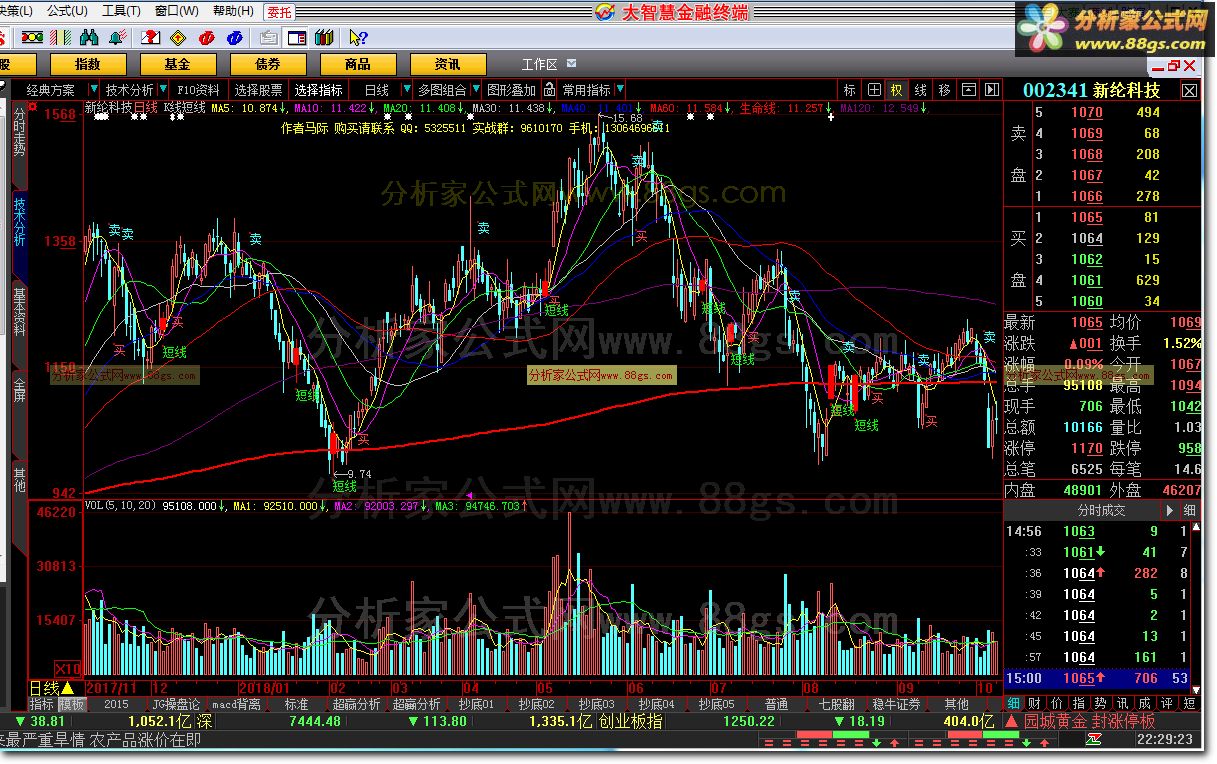The image size is (1217, 764).
Task: Open the books library icon
Action: pos(324,38)
